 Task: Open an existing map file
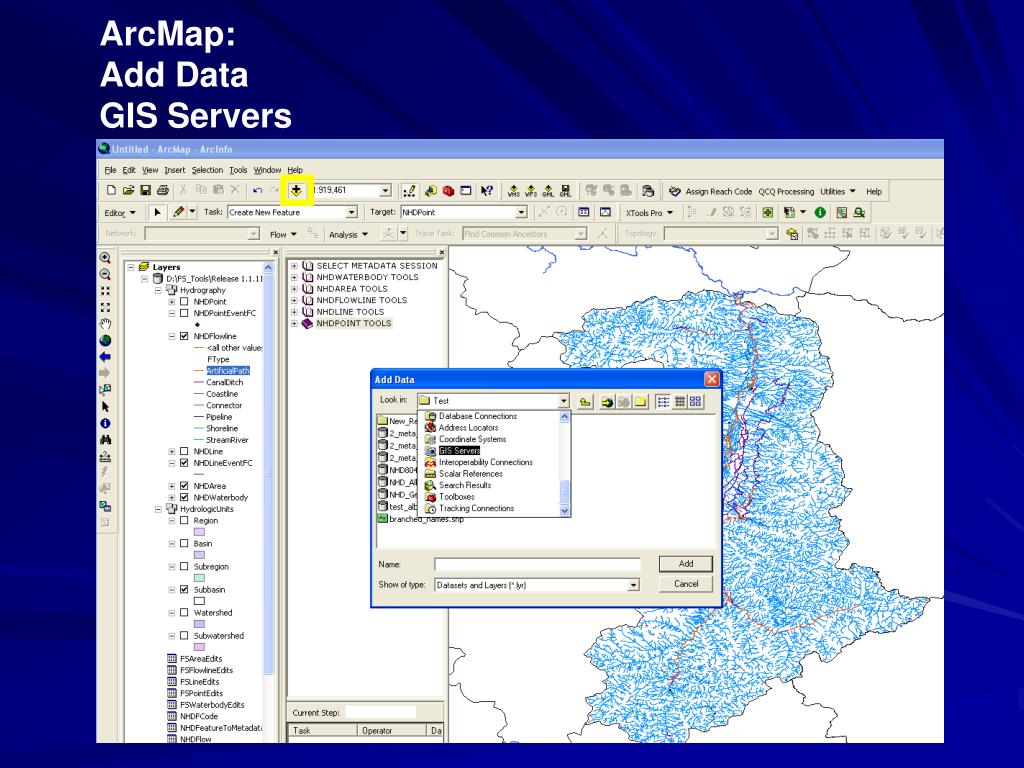click(128, 190)
